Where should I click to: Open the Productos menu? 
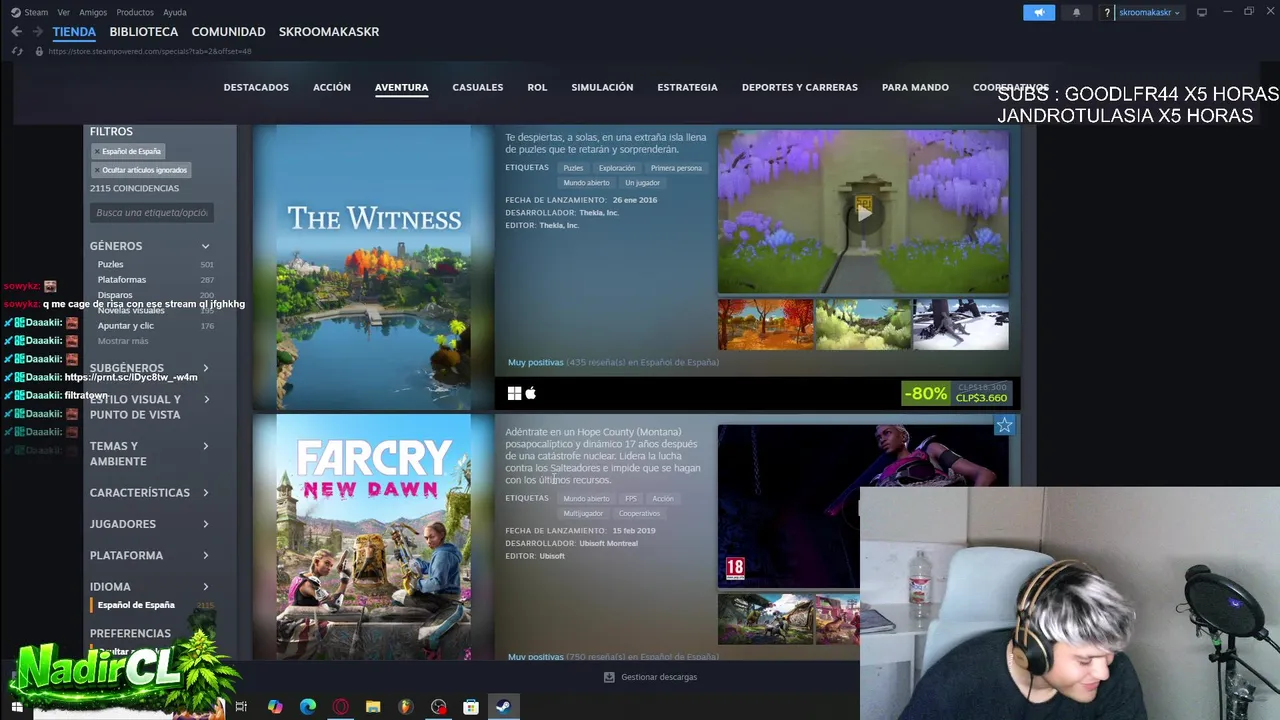click(x=135, y=12)
